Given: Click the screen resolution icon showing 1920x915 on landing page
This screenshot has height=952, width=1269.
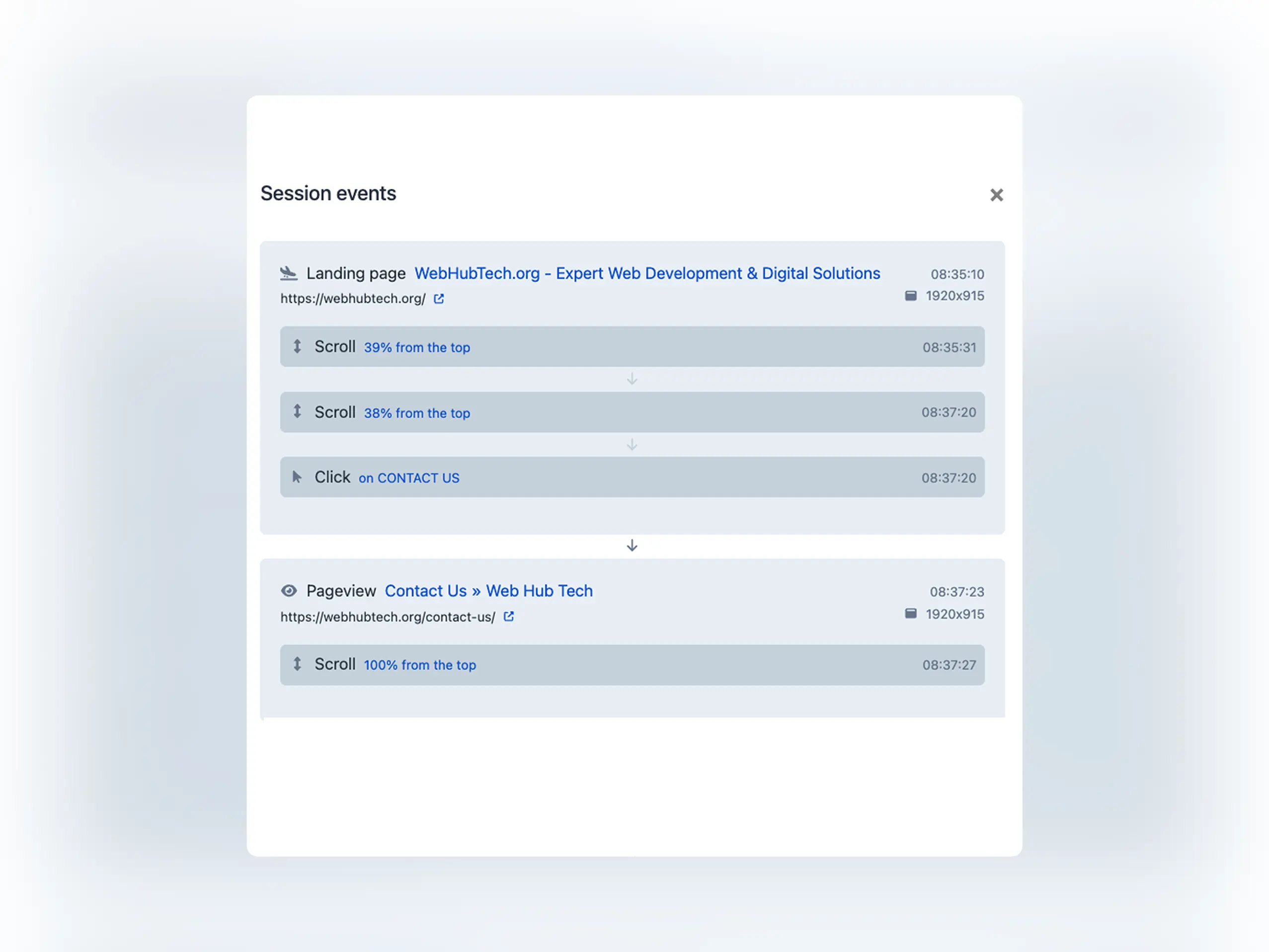Looking at the screenshot, I should click(911, 296).
